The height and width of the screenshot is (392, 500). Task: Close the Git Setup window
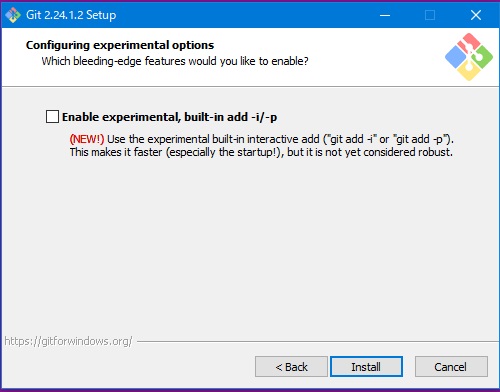[476, 15]
